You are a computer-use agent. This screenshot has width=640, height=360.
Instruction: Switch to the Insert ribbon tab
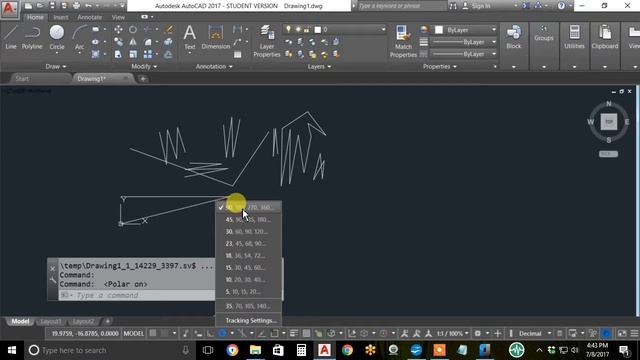point(61,17)
